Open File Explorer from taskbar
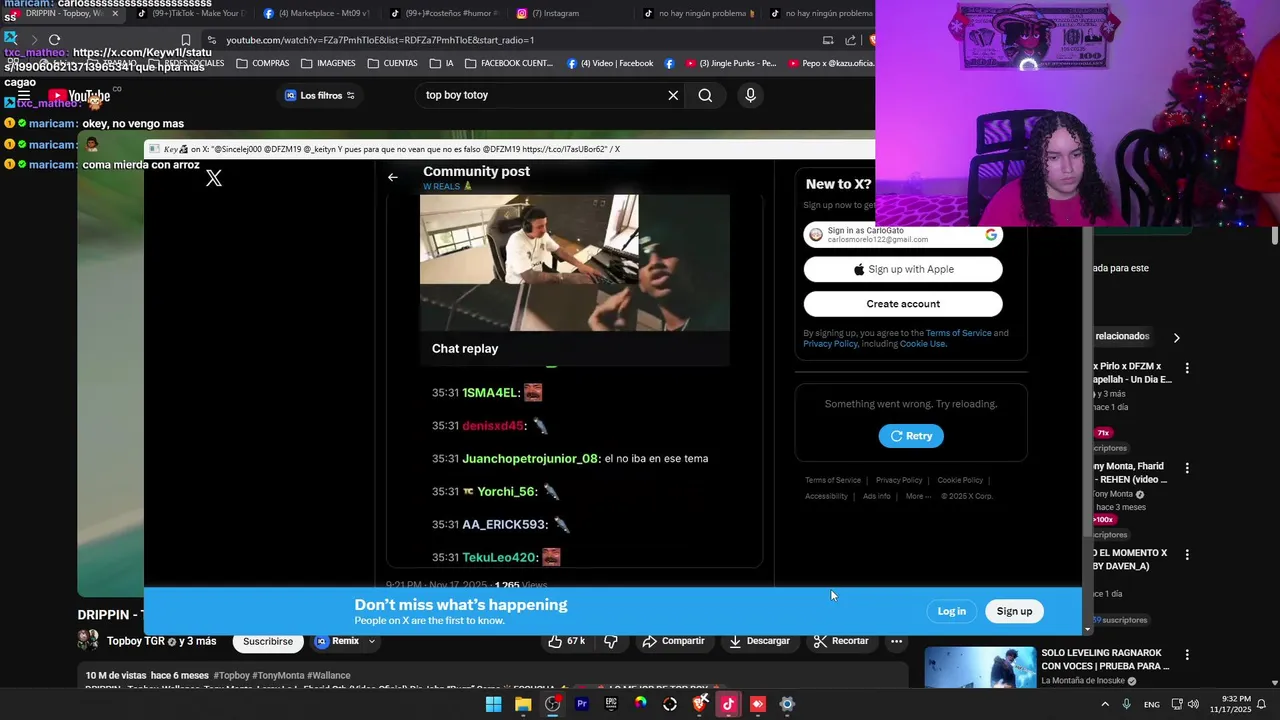 [x=523, y=704]
